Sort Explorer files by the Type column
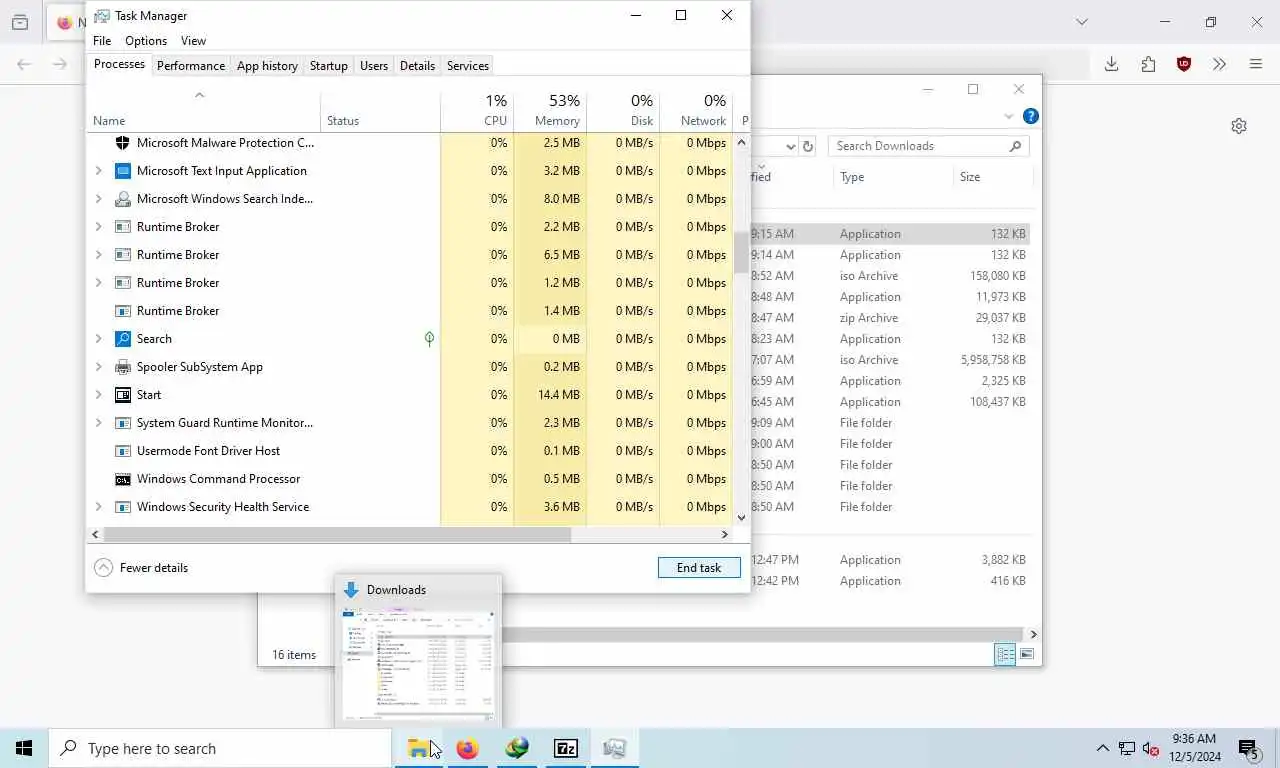The height and width of the screenshot is (768, 1280). (893, 177)
